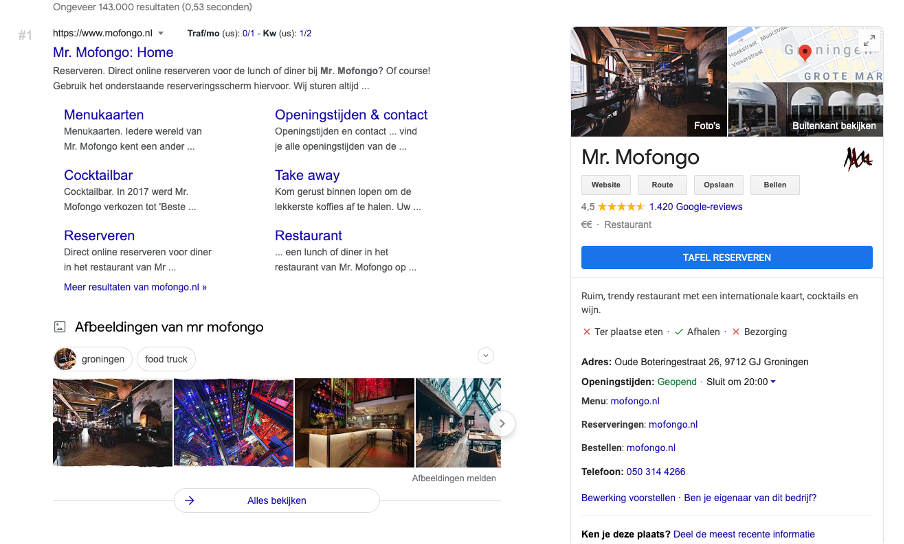This screenshot has height=544, width=904.
Task: Expand image filter chips chevron
Action: pos(485,356)
